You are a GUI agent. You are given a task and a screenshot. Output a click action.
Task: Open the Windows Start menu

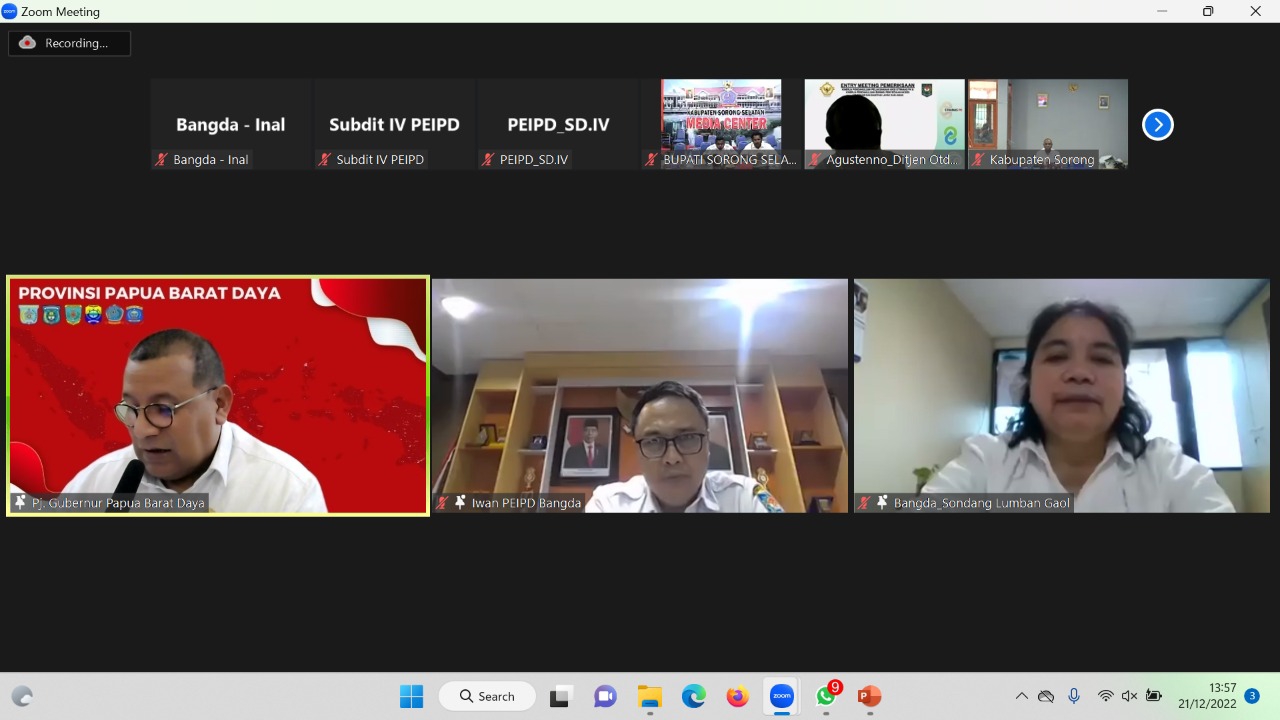click(x=411, y=696)
